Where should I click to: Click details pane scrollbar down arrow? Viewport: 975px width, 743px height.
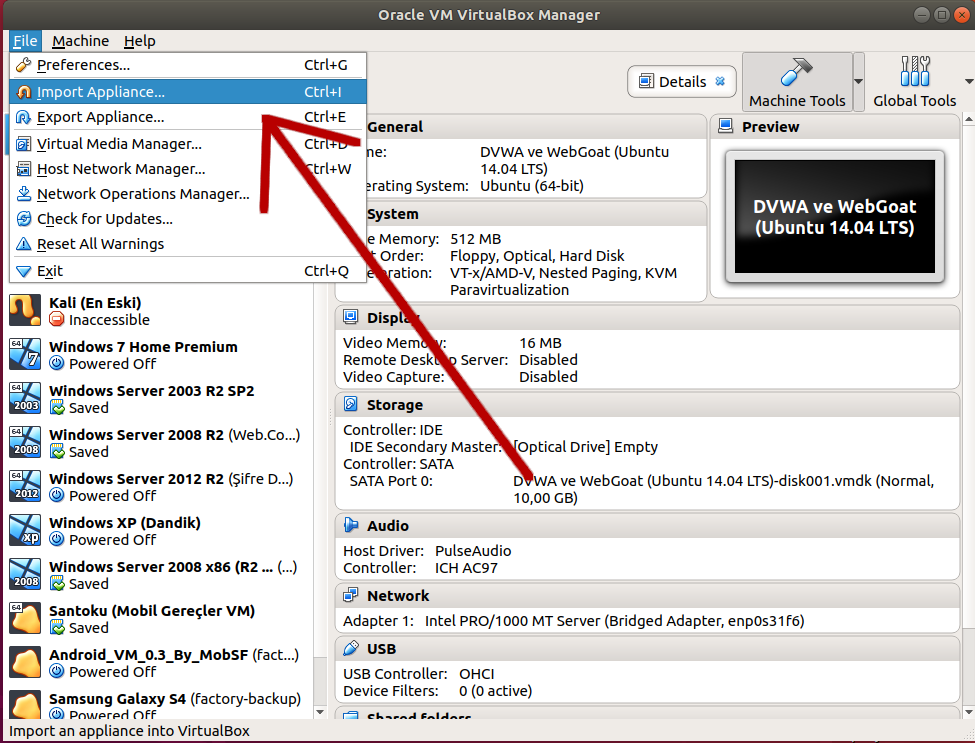968,713
